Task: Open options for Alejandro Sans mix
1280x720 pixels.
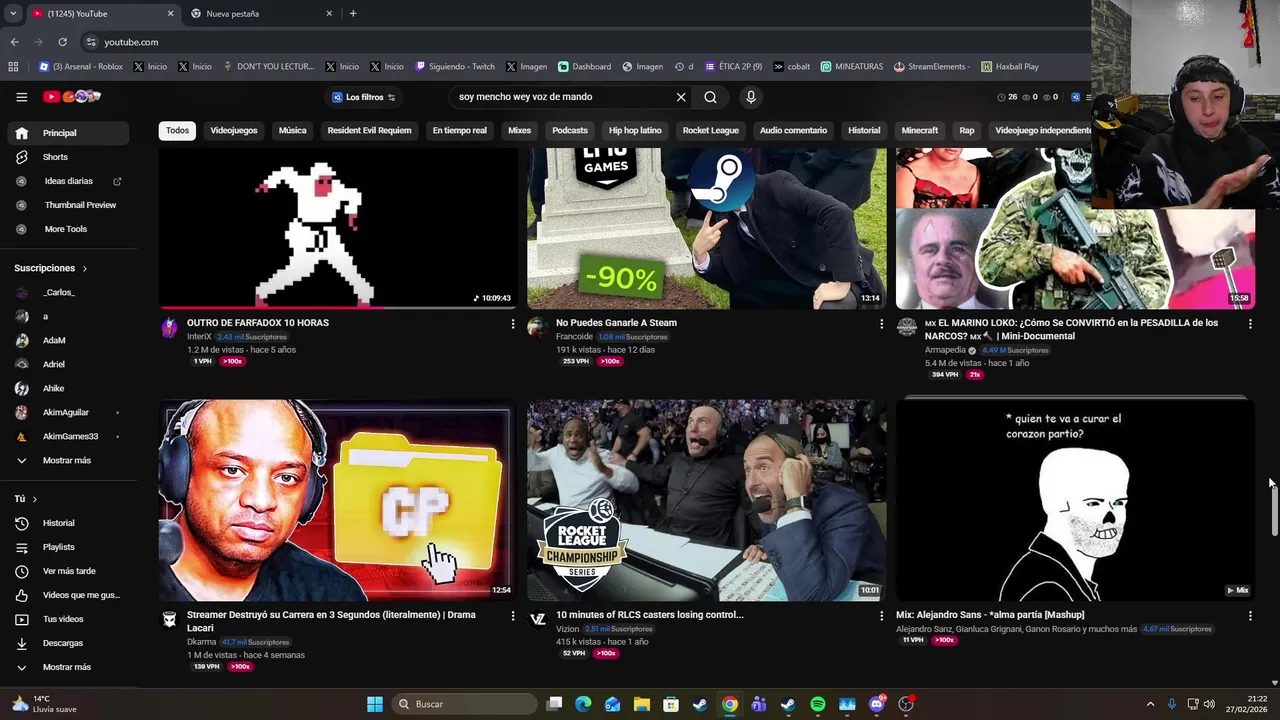Action: pos(1250,616)
